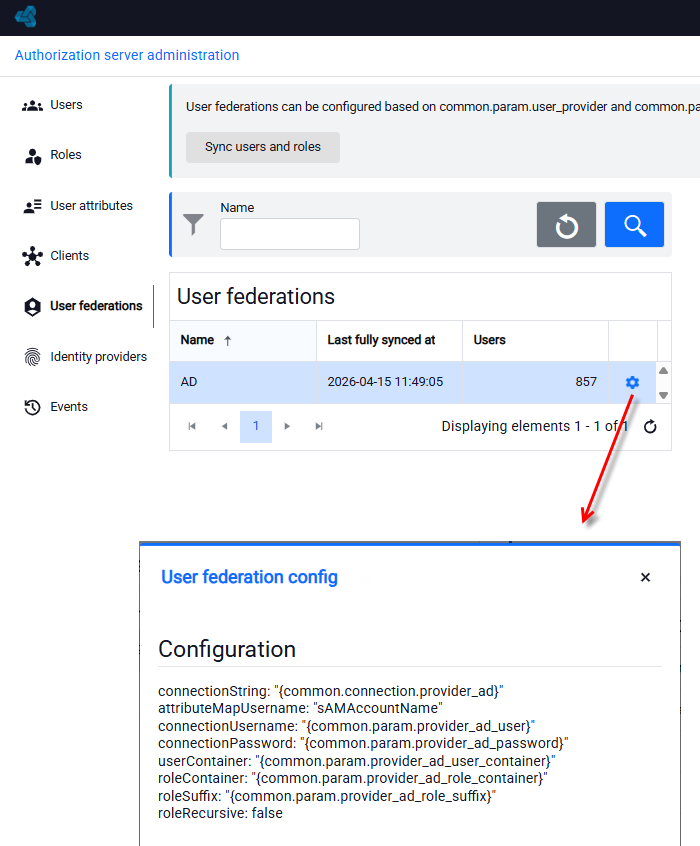Click the connectionString configuration line
Screen dimensions: 700x846
tap(331, 691)
